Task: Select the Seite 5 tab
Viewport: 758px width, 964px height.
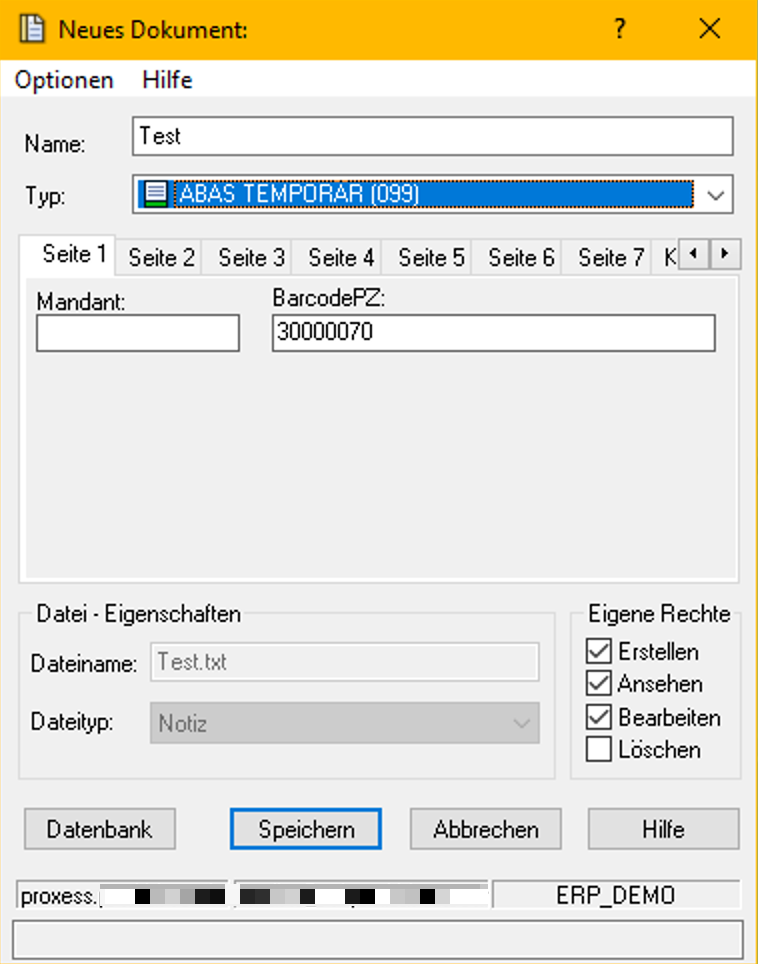Action: tap(431, 258)
